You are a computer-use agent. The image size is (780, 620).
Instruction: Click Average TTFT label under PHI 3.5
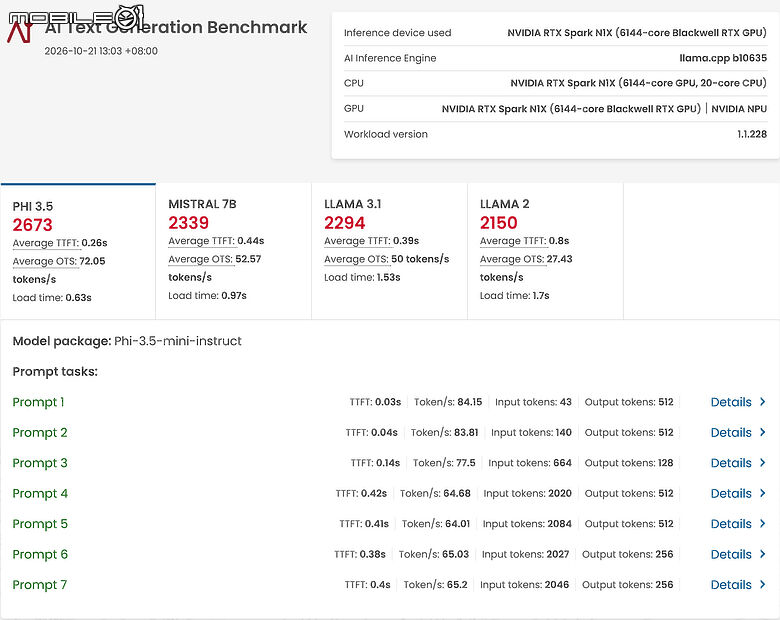46,243
